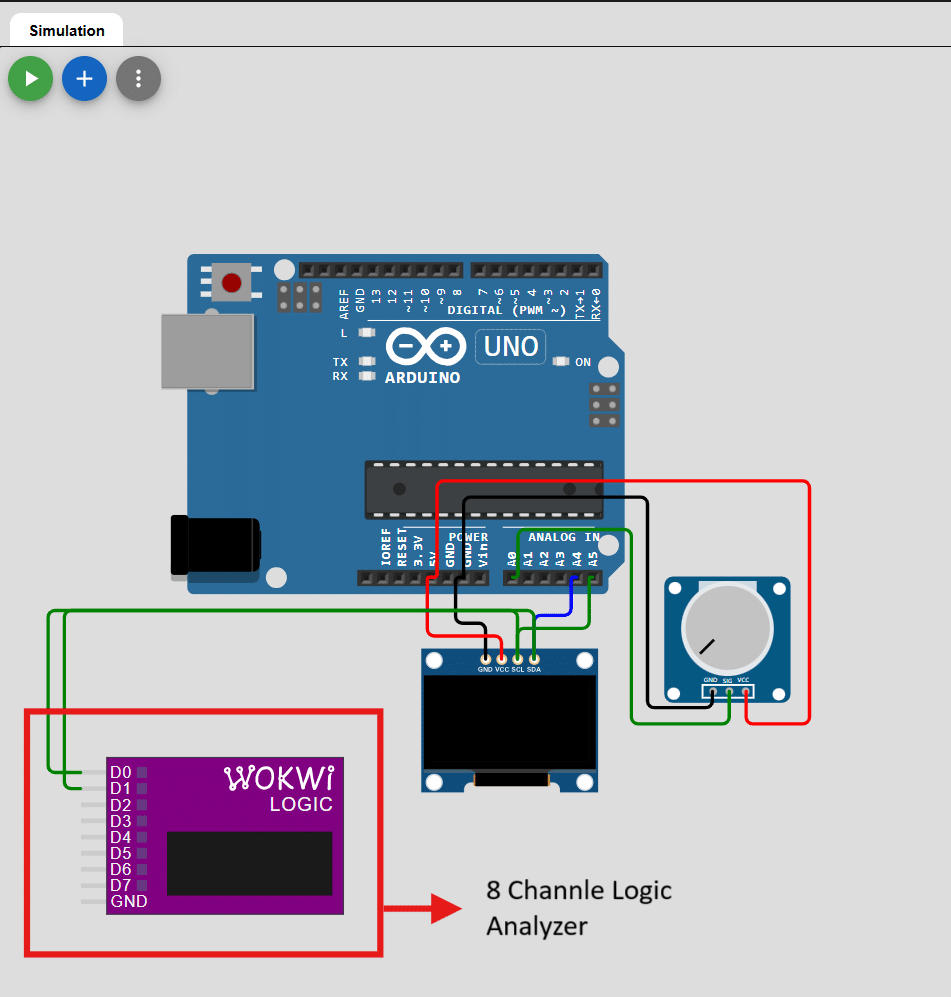This screenshot has width=951, height=997.
Task: Click the USB port on the Arduino board
Action: [x=208, y=351]
